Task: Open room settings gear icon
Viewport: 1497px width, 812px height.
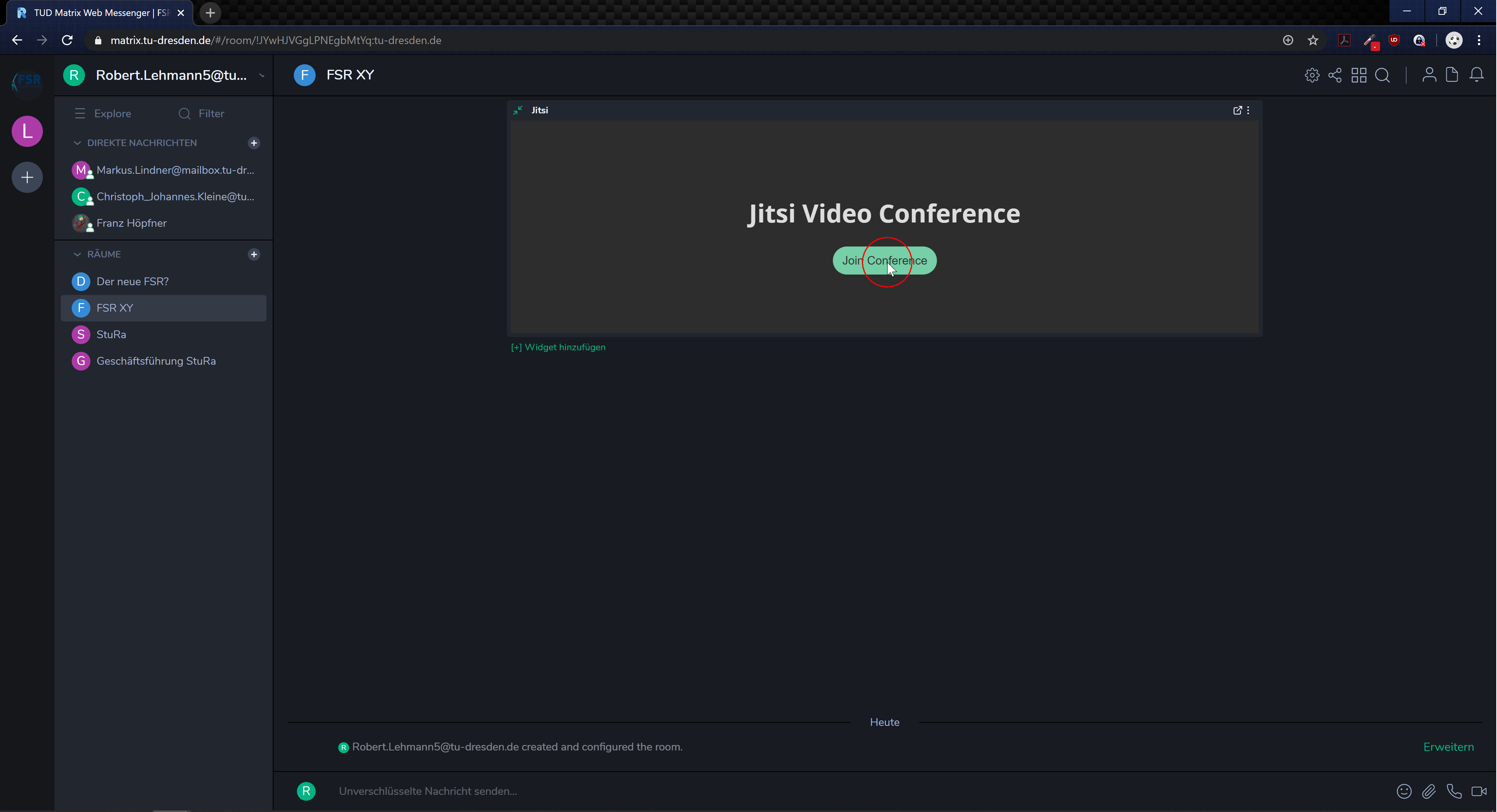Action: pyautogui.click(x=1312, y=75)
